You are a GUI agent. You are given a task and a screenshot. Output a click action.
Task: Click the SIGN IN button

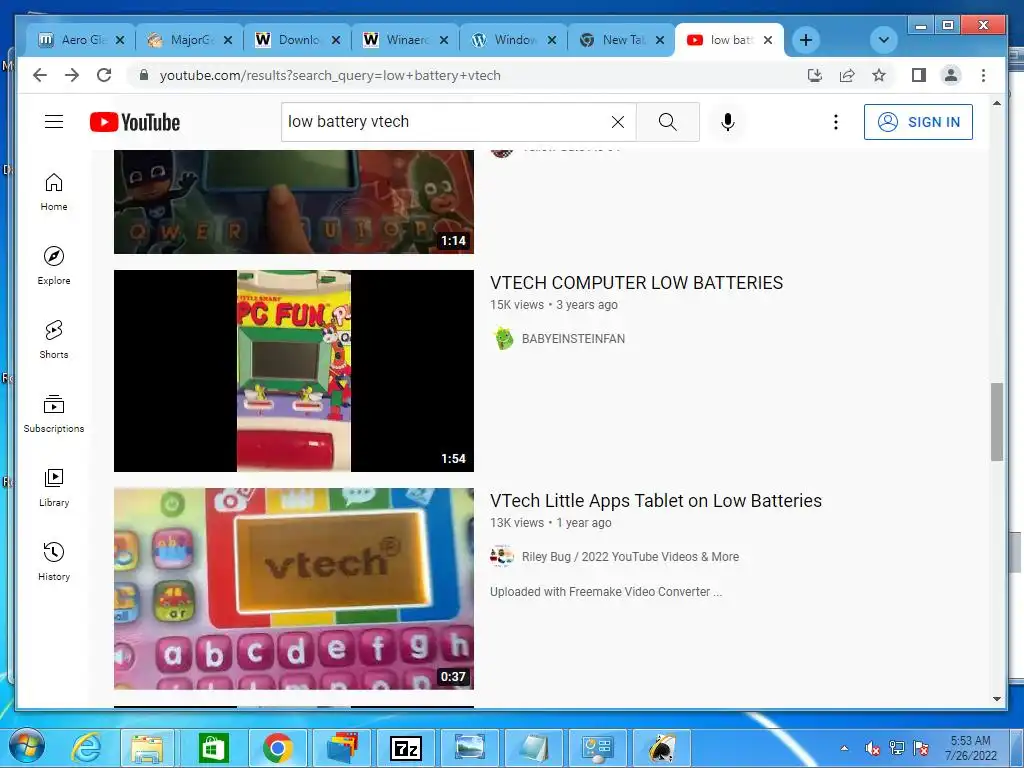918,121
